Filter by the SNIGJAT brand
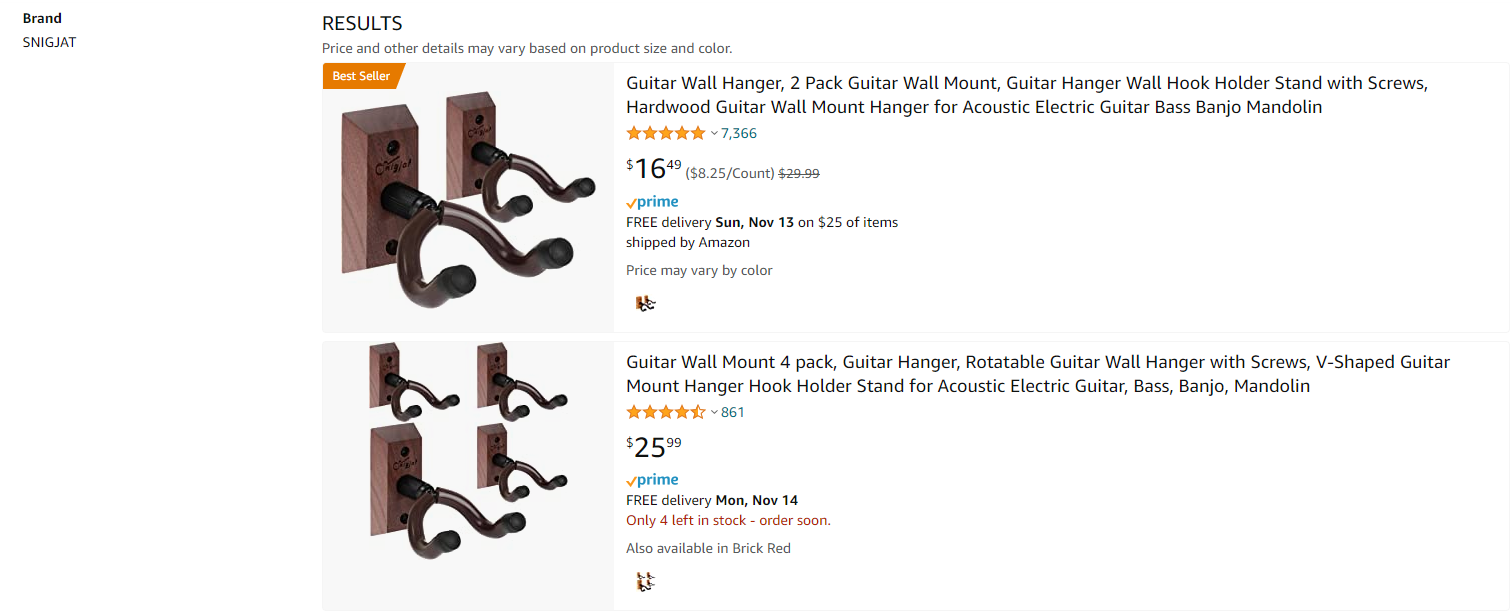This screenshot has width=1511, height=615. click(x=49, y=42)
